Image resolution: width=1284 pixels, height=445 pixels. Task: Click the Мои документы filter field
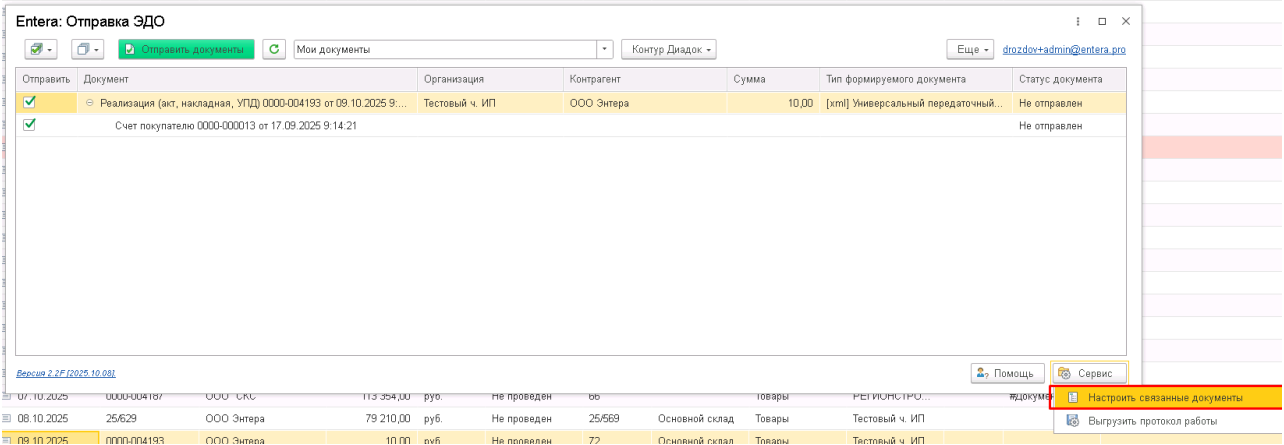pyautogui.click(x=445, y=49)
